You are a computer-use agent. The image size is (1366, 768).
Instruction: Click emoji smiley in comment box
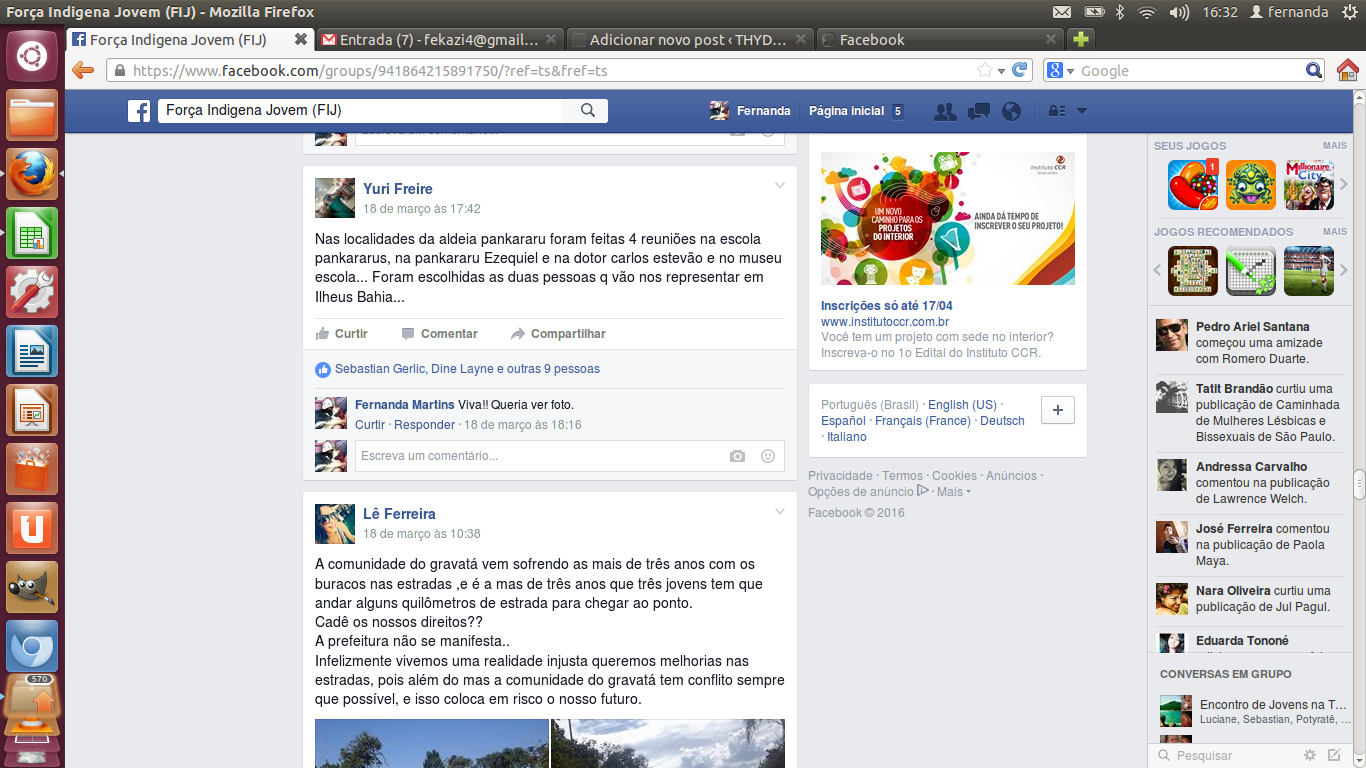(768, 456)
